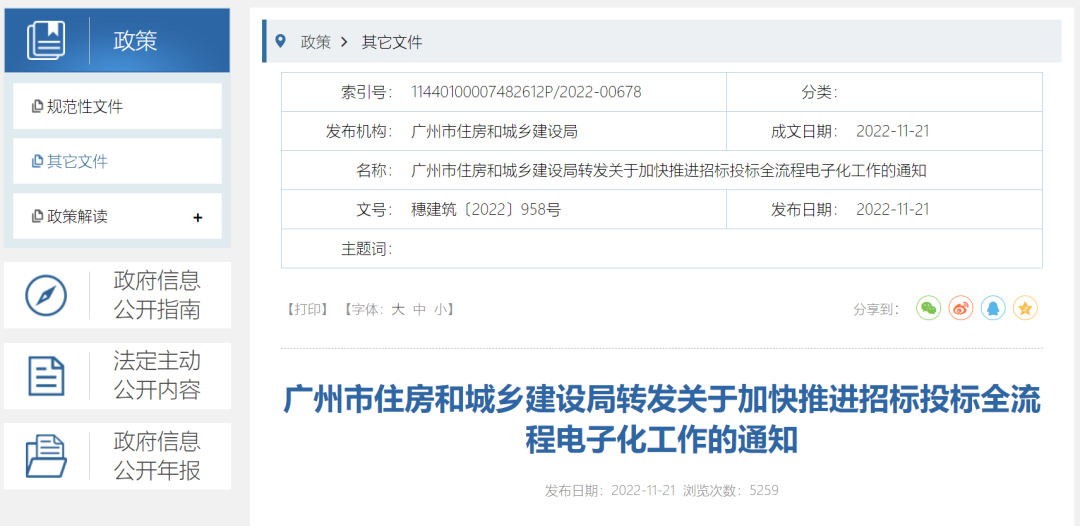Viewport: 1080px width, 526px height.
Task: Click the folder icon beside 政府信息公开年报
Action: click(x=46, y=456)
